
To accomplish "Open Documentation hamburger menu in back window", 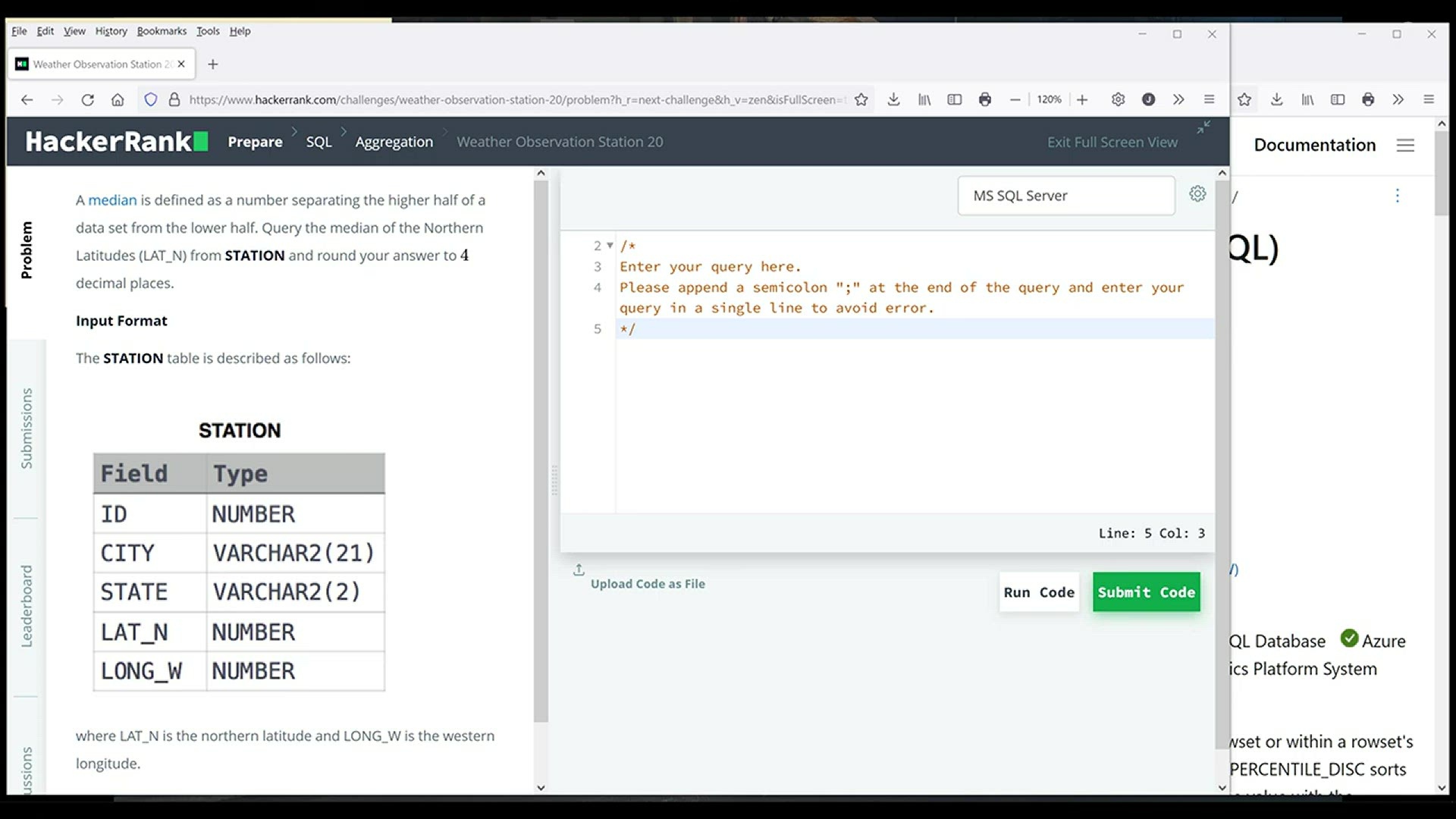I will (1405, 145).
